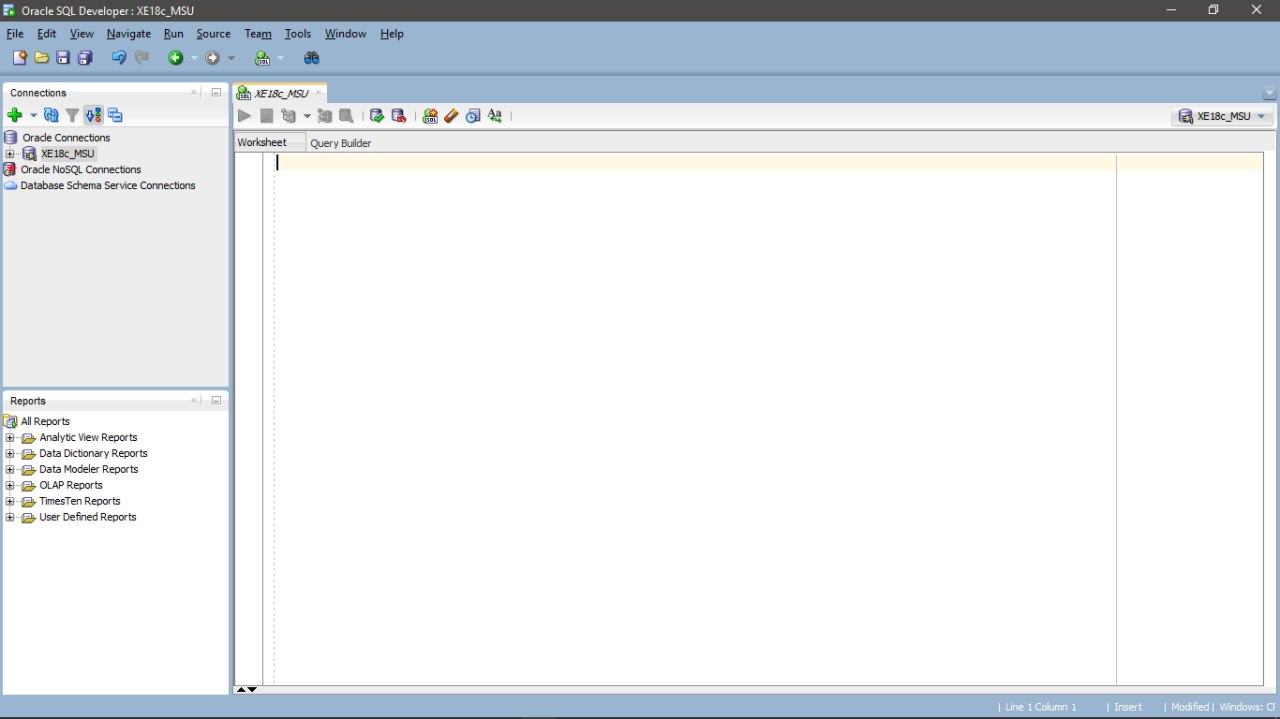The image size is (1280, 719).
Task: Open the Source menu
Action: (x=213, y=34)
